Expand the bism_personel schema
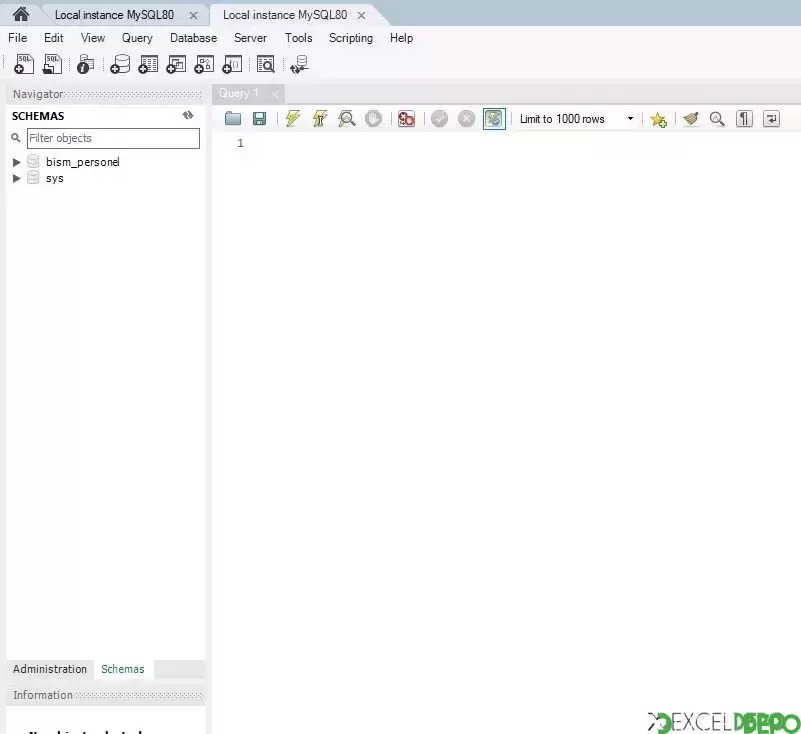 (x=16, y=162)
